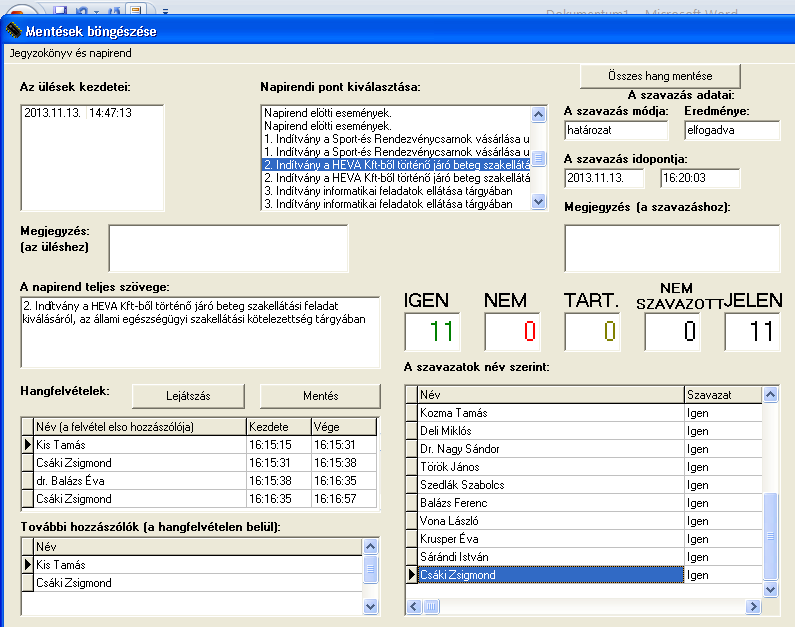Viewport: 795px width, 627px height.
Task: Click the TART. count box
Action: click(593, 331)
